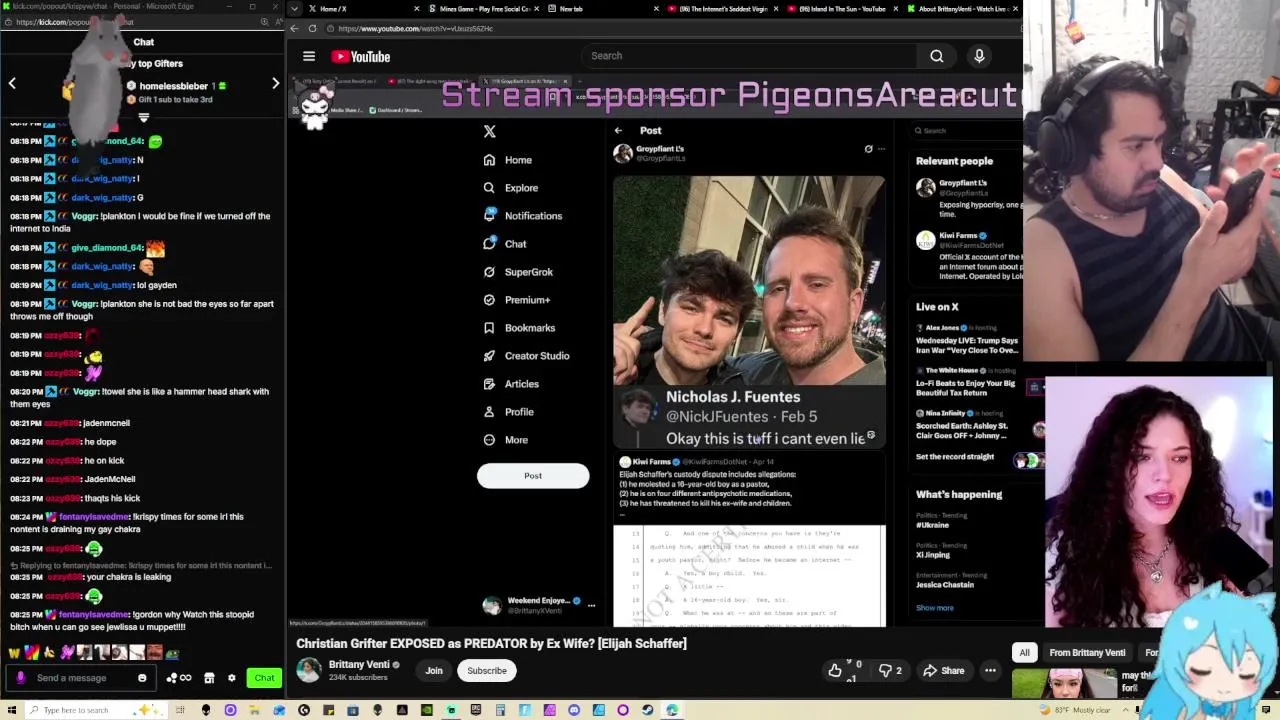This screenshot has width=1280, height=720.
Task: Switch to Island In The Sun tab
Action: pyautogui.click(x=840, y=9)
